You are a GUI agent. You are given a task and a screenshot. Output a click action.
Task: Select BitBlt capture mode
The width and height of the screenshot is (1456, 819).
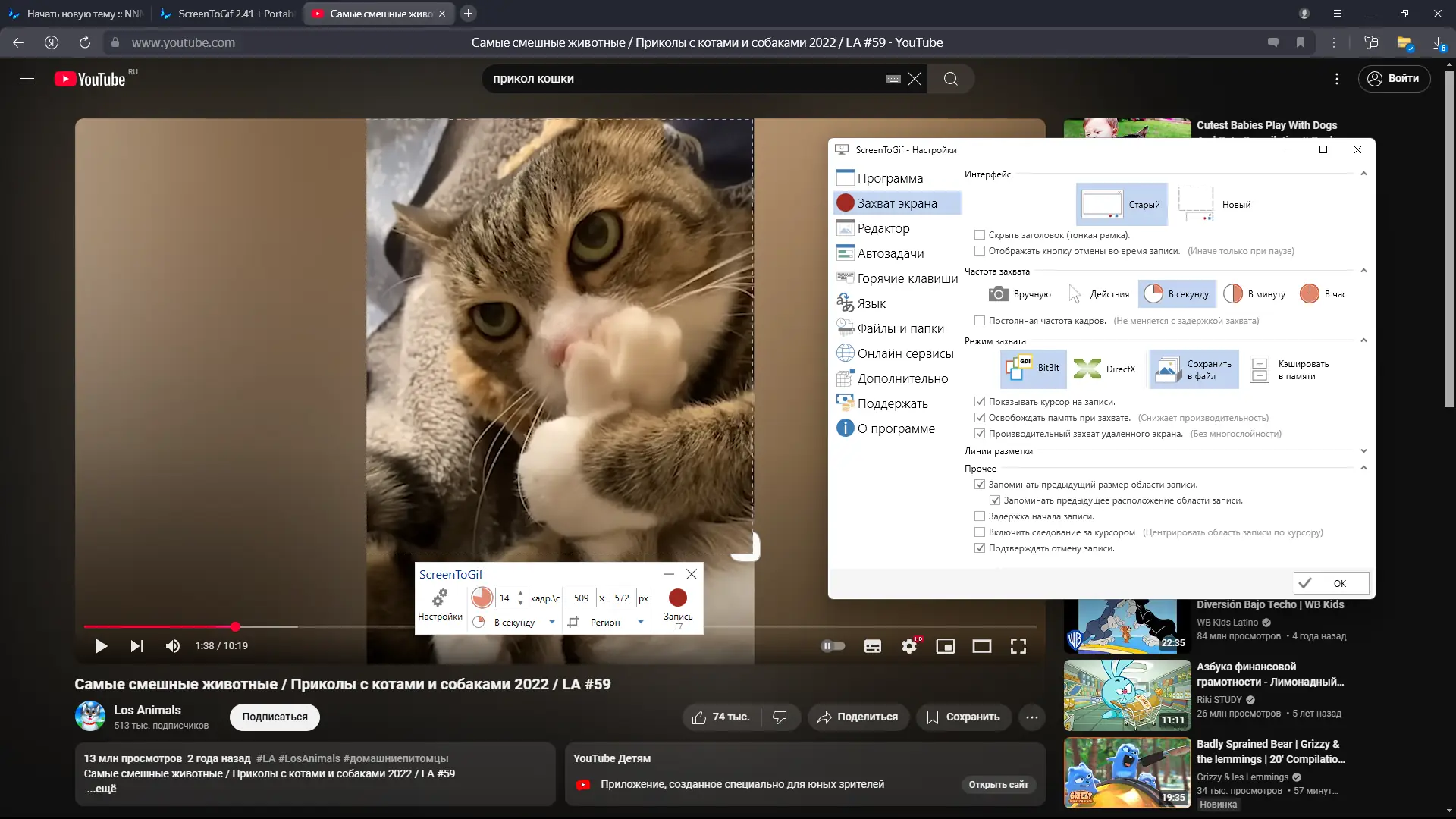pos(1034,369)
